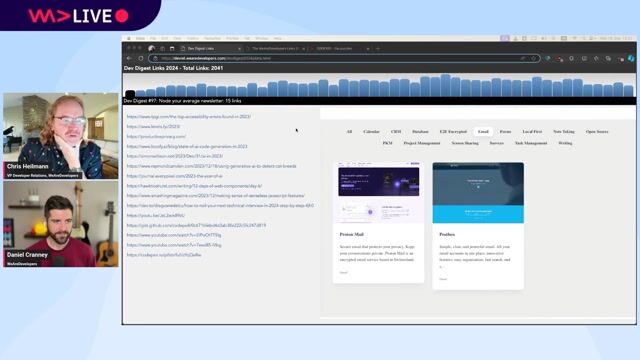The width and height of the screenshot is (640, 360).
Task: Click Daniel Cranney's video feed
Action: (x=61, y=224)
